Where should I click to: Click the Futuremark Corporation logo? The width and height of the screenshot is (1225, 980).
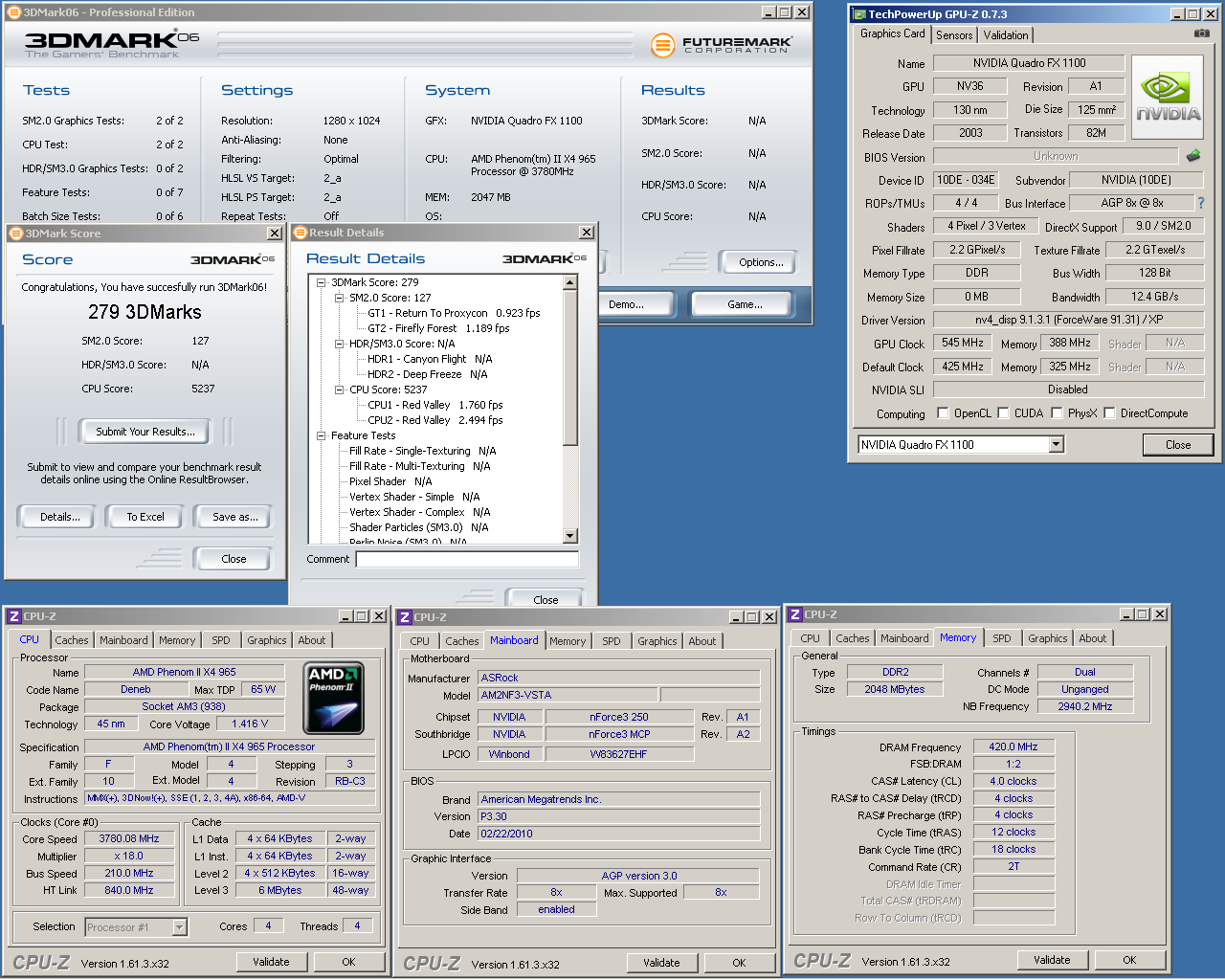point(722,44)
